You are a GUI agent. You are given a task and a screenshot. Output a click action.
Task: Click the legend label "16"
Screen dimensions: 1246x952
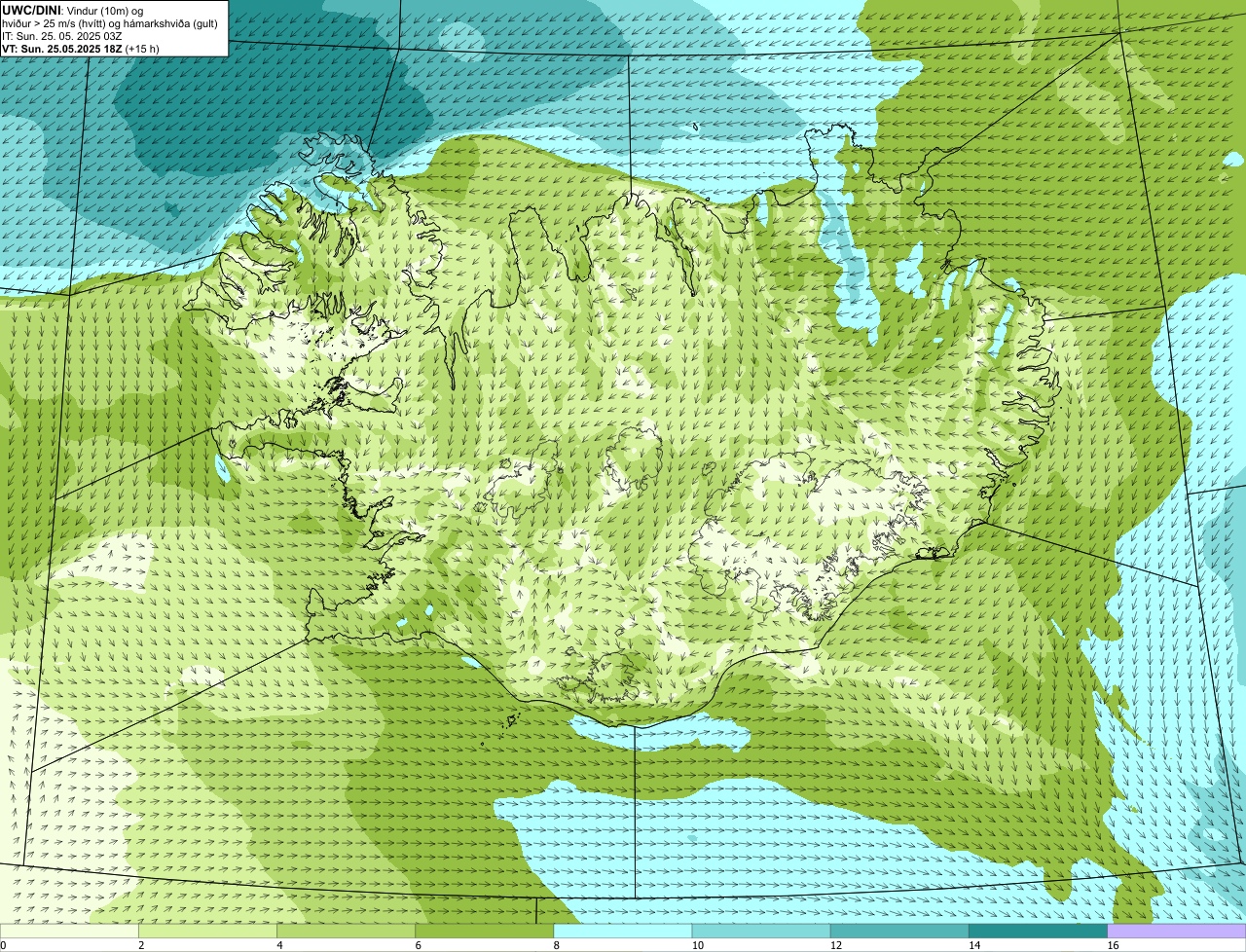pos(1114,945)
